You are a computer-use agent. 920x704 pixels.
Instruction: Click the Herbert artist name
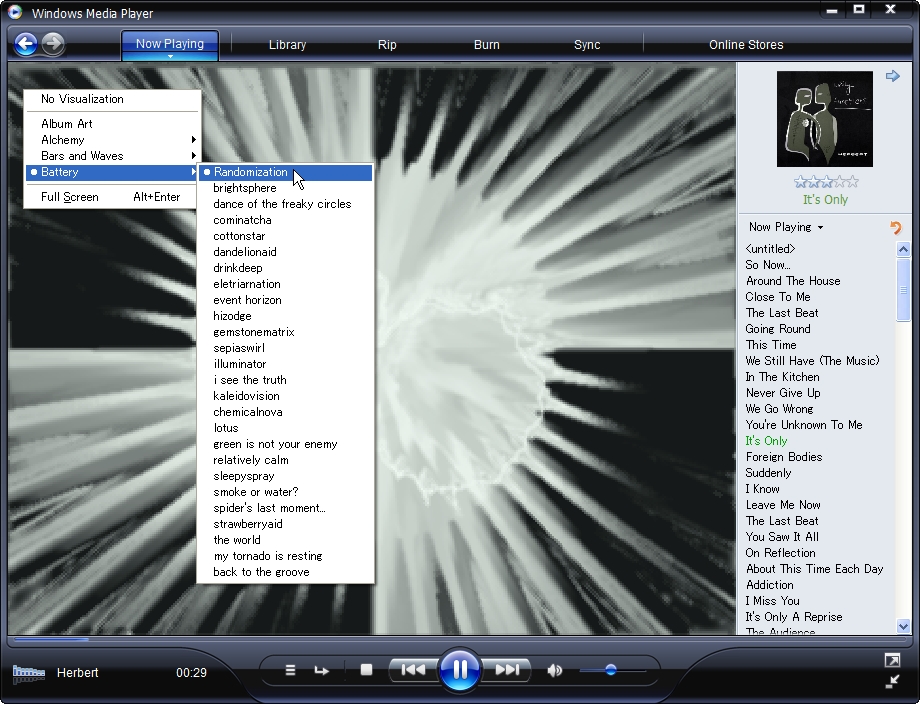coord(77,673)
